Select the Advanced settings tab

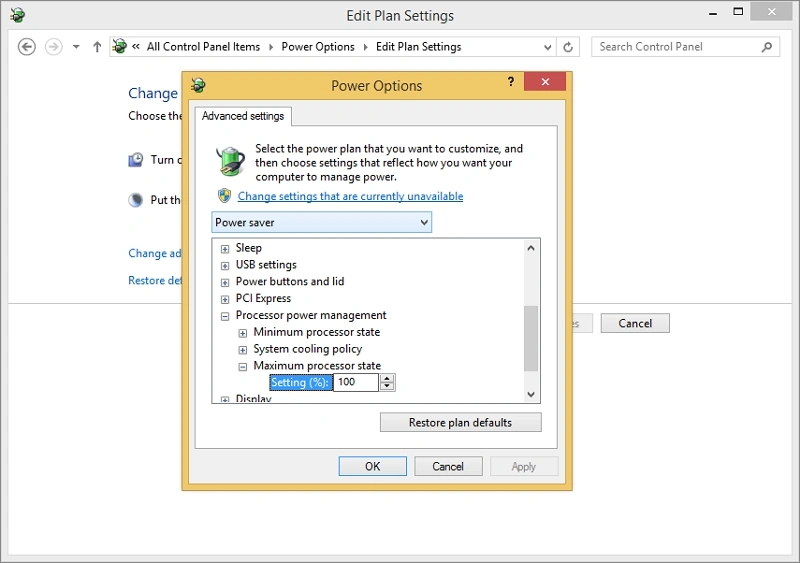[243, 116]
